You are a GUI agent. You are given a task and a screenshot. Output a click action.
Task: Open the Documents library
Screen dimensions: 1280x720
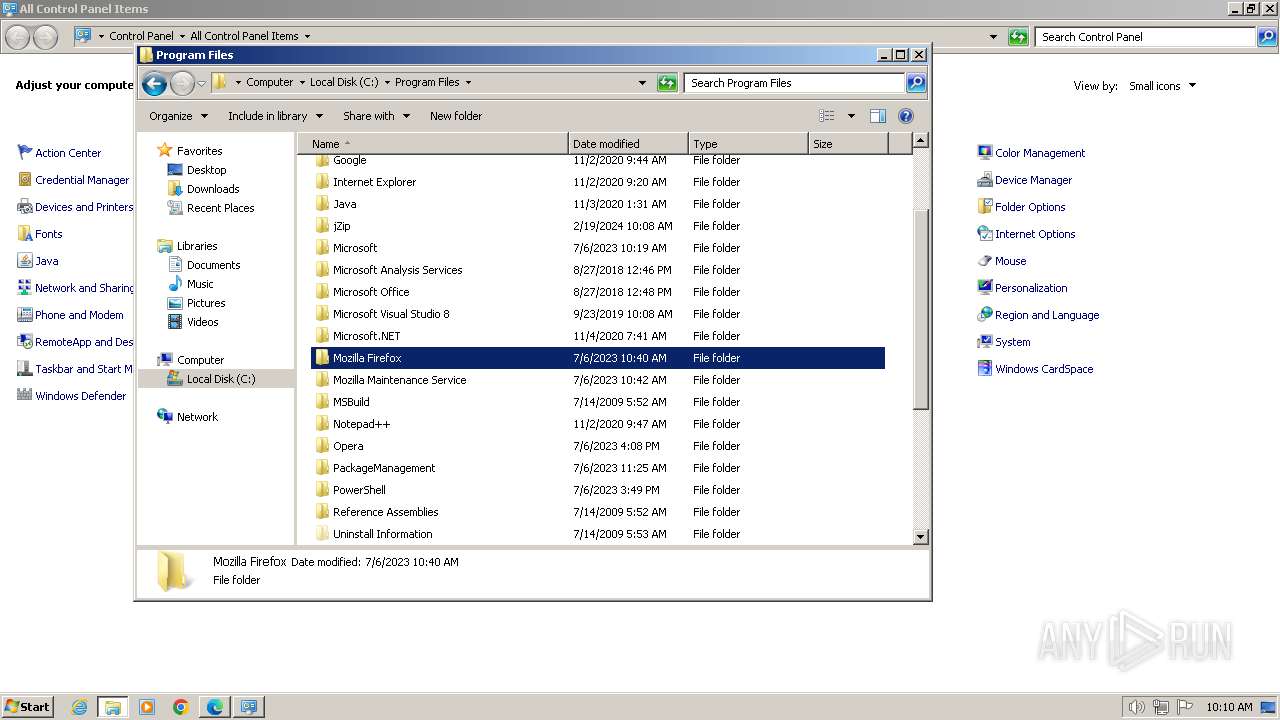tap(213, 265)
